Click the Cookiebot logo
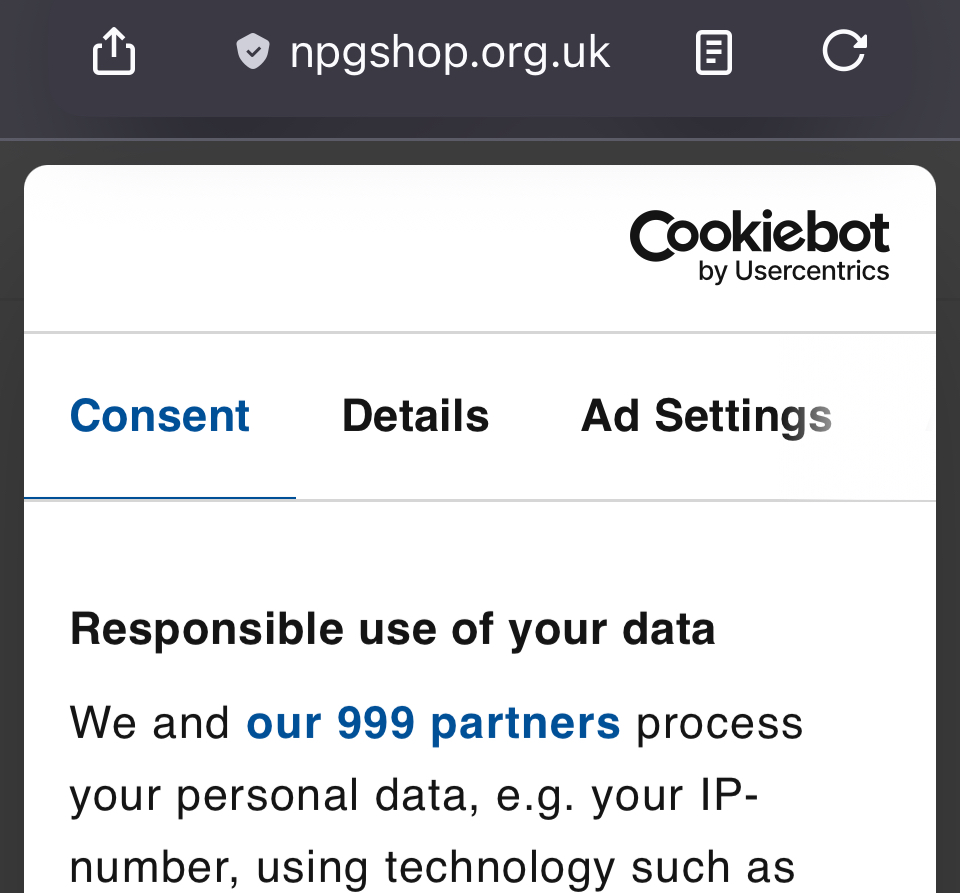Screen dimensions: 960x893 pos(759,246)
